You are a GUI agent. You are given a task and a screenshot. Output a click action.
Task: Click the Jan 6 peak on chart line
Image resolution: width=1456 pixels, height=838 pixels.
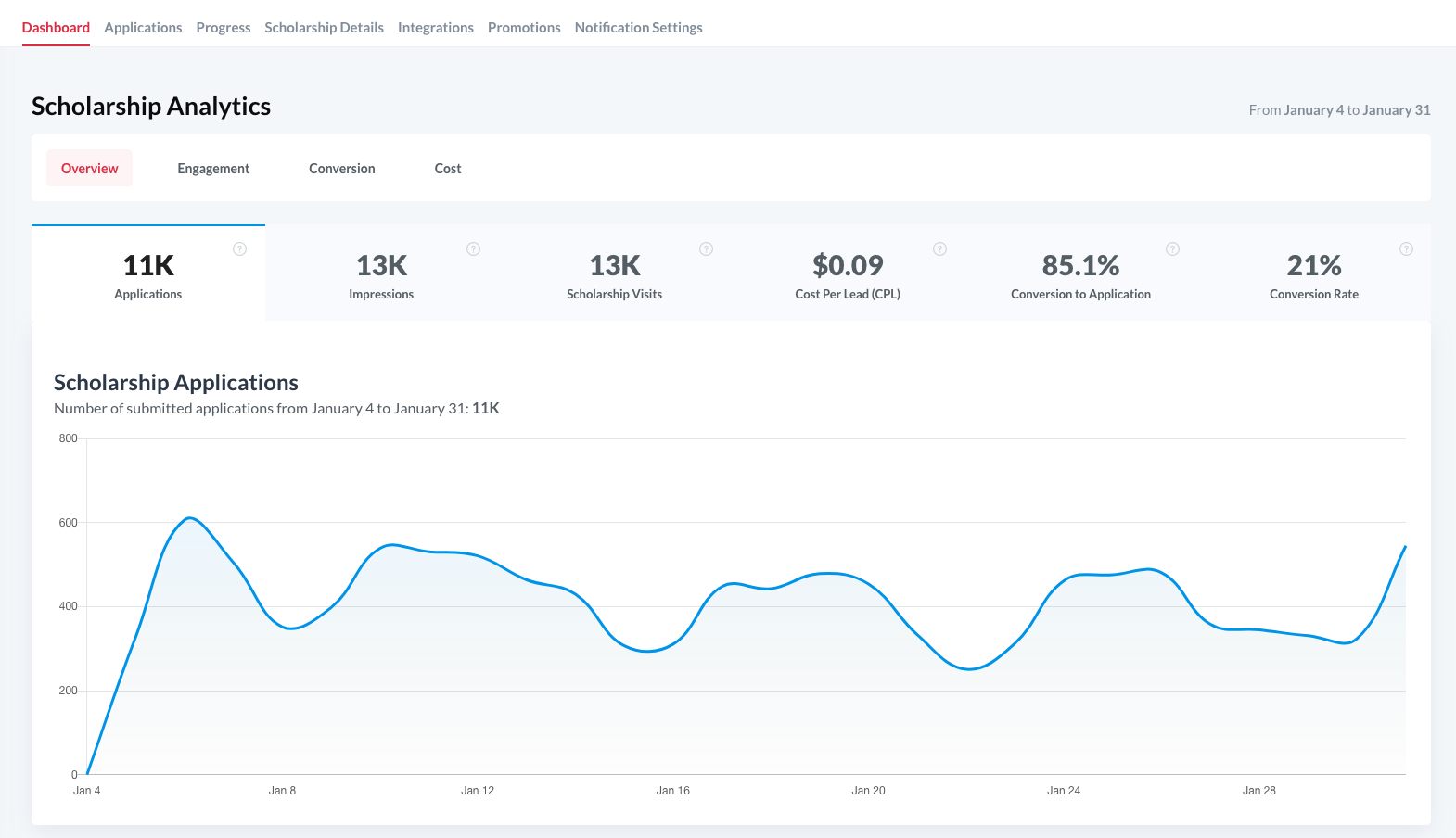pos(189,518)
